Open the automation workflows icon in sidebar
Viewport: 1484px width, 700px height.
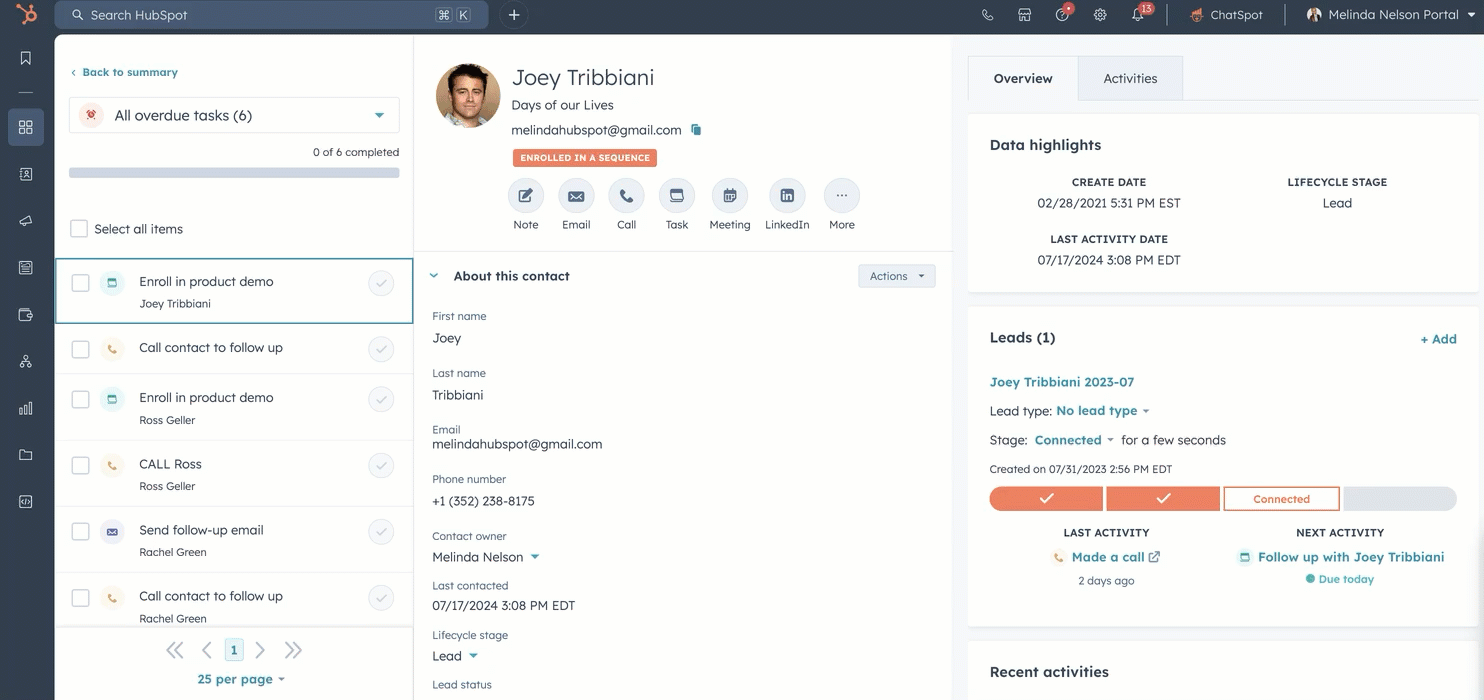click(x=26, y=362)
